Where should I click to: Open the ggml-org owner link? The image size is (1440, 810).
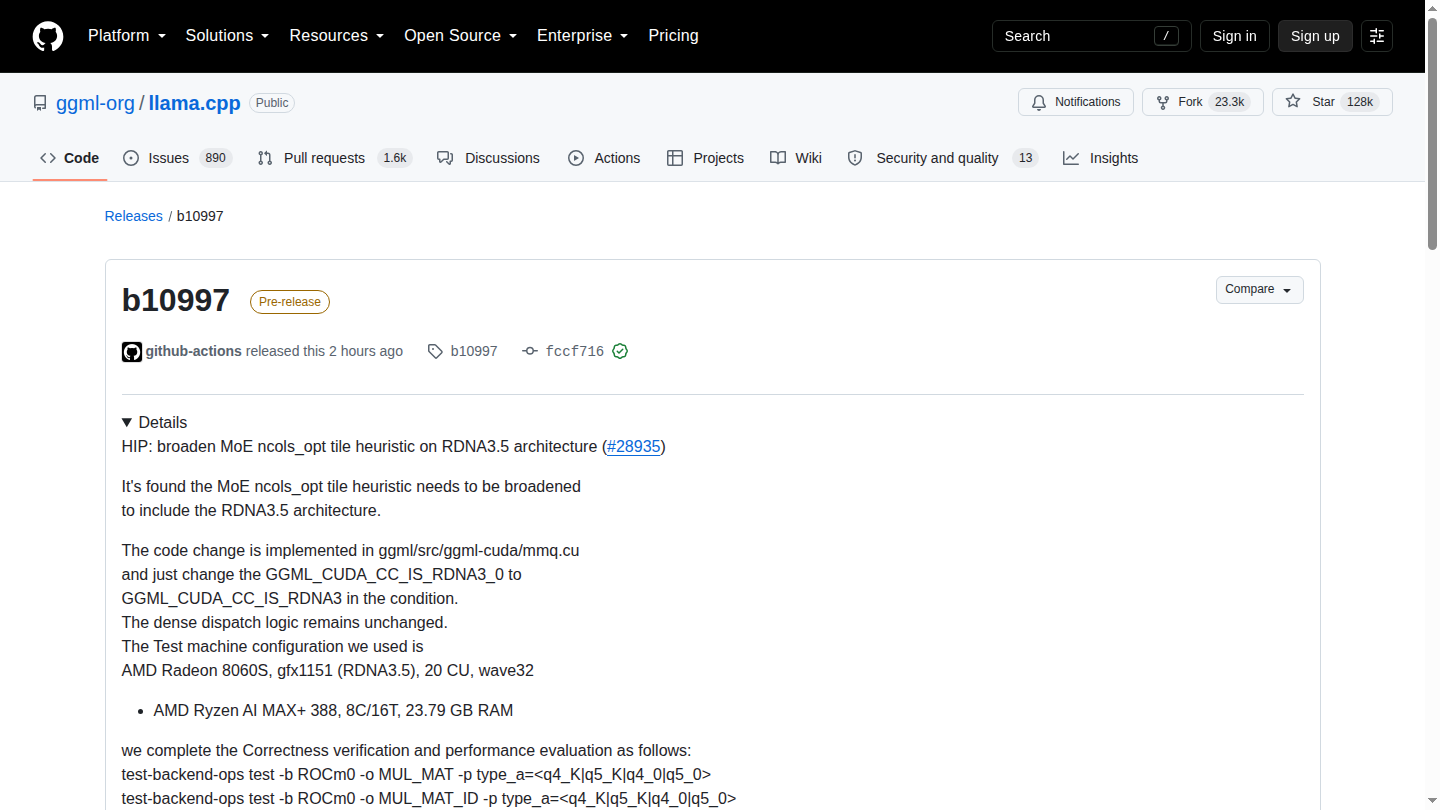point(95,103)
